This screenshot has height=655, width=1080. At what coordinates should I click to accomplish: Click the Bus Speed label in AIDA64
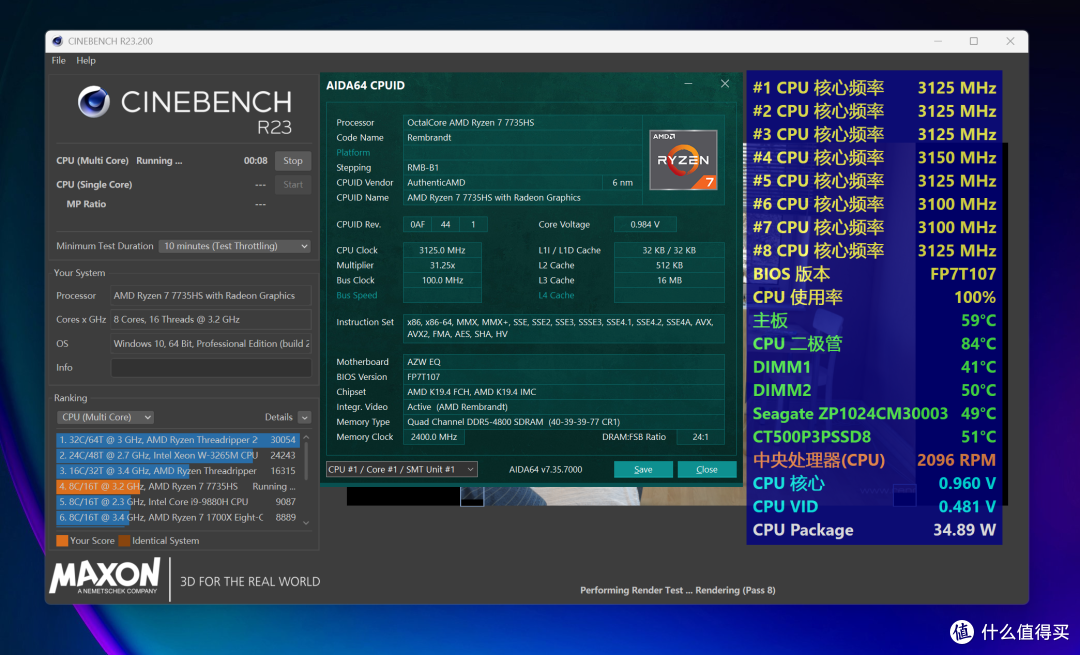[x=357, y=295]
